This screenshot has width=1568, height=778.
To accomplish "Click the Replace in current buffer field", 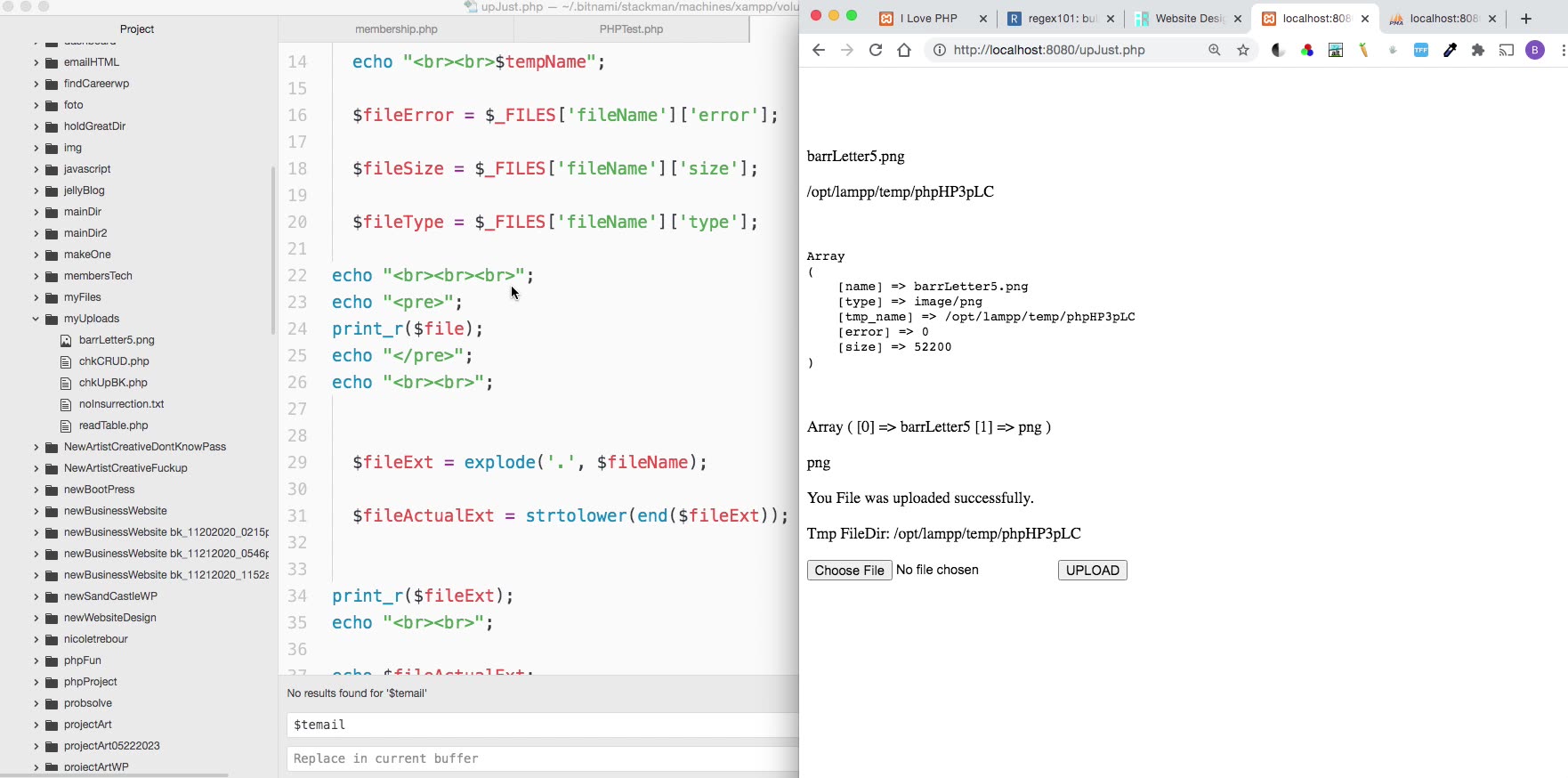I will click(x=542, y=758).
